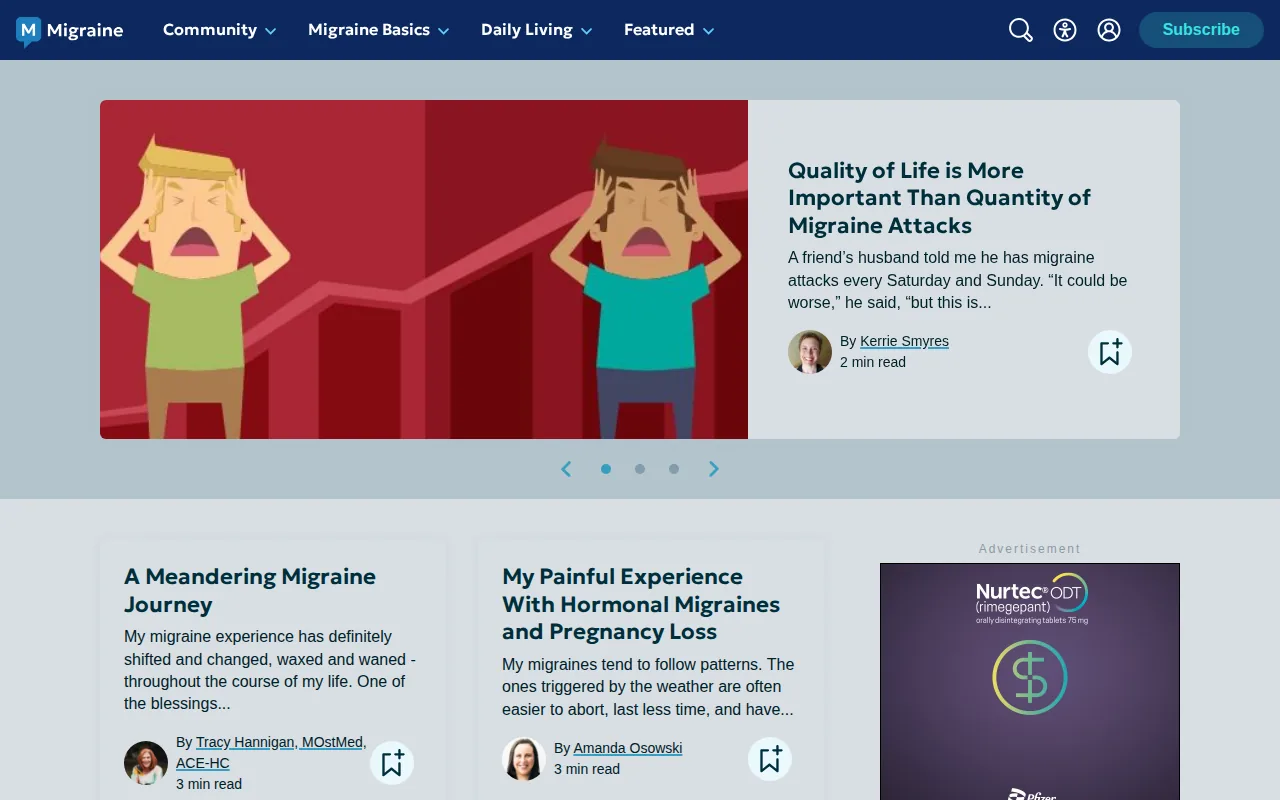
Task: Expand the Daily Living menu
Action: pyautogui.click(x=537, y=30)
